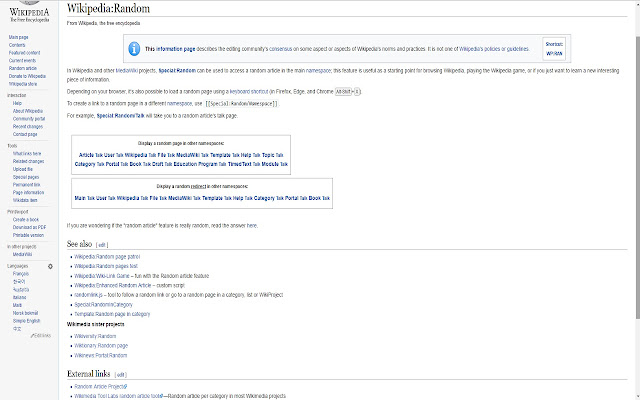Image resolution: width=640 pixels, height=400 pixels.
Task: Open Random Article Project external link
Action: 100,387
